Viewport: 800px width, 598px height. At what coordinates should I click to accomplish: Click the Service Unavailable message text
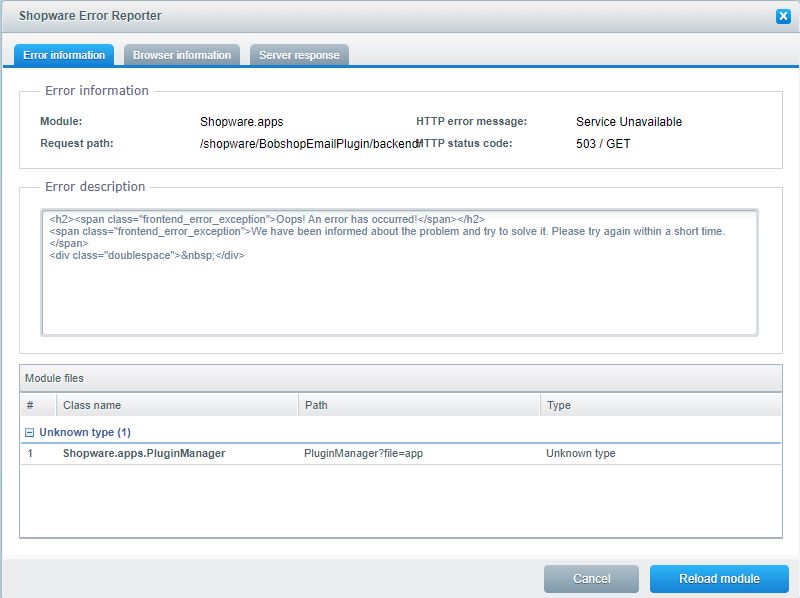click(629, 122)
